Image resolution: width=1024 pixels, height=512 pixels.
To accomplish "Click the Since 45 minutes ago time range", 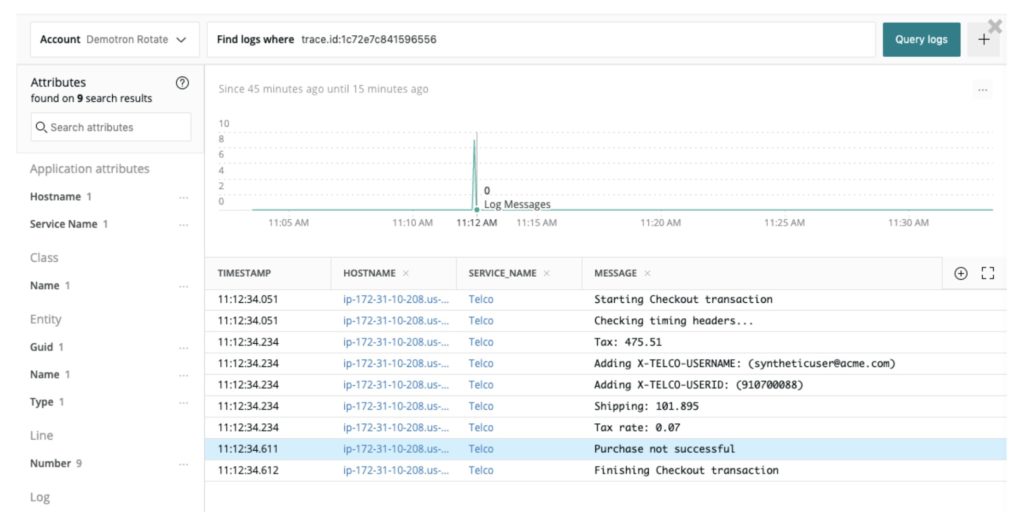I will click(323, 89).
